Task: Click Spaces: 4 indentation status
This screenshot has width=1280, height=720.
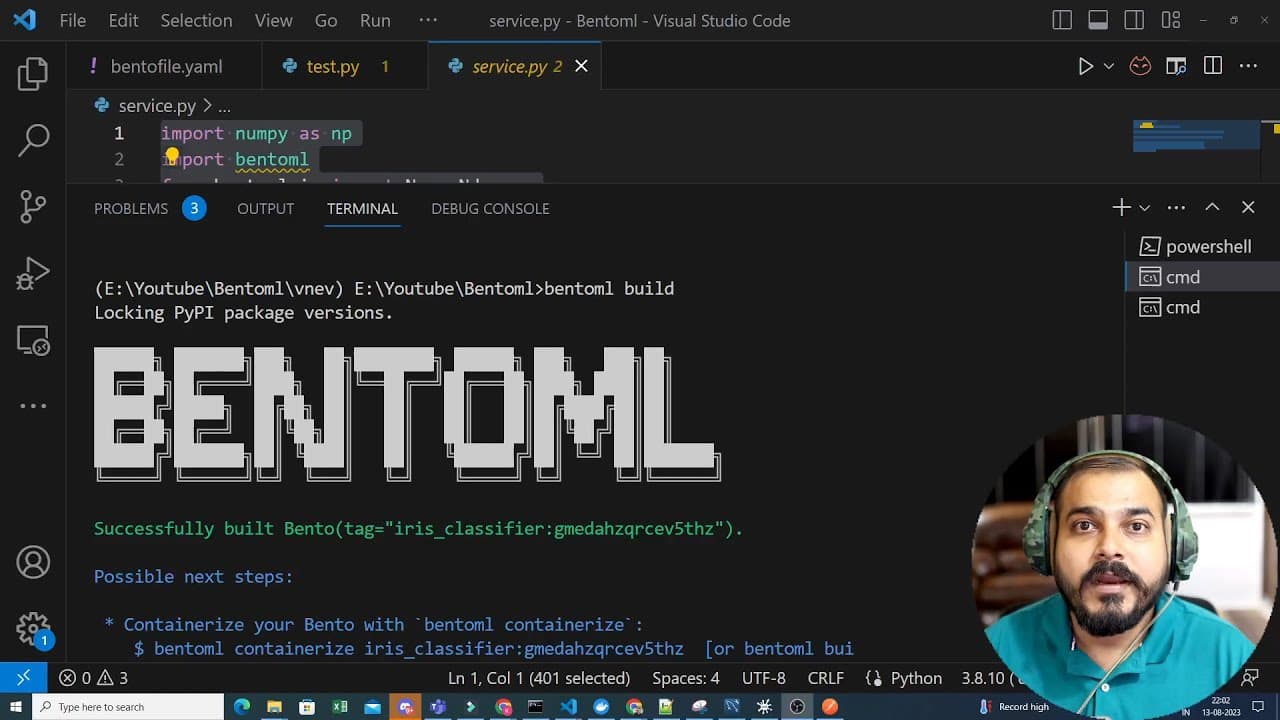Action: click(x=686, y=678)
